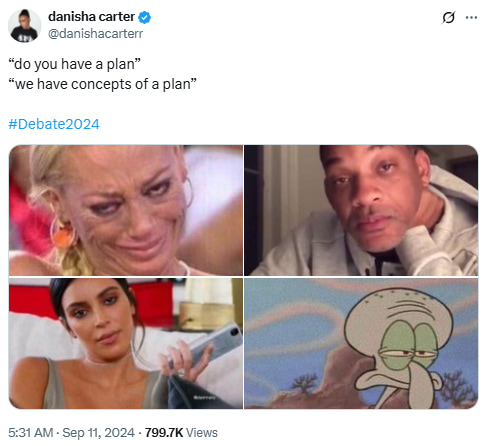
Task: Open the Squidward cartoon image
Action: 361,343
